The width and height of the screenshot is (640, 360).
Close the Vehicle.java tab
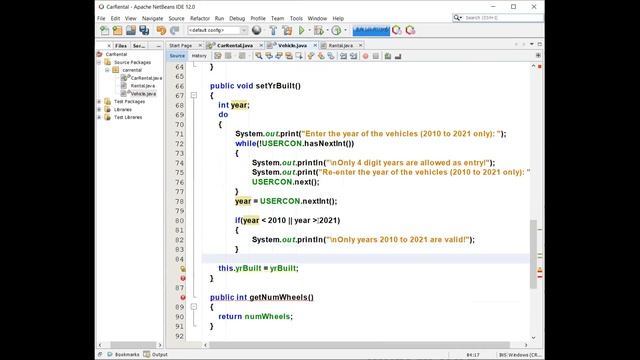coord(315,45)
